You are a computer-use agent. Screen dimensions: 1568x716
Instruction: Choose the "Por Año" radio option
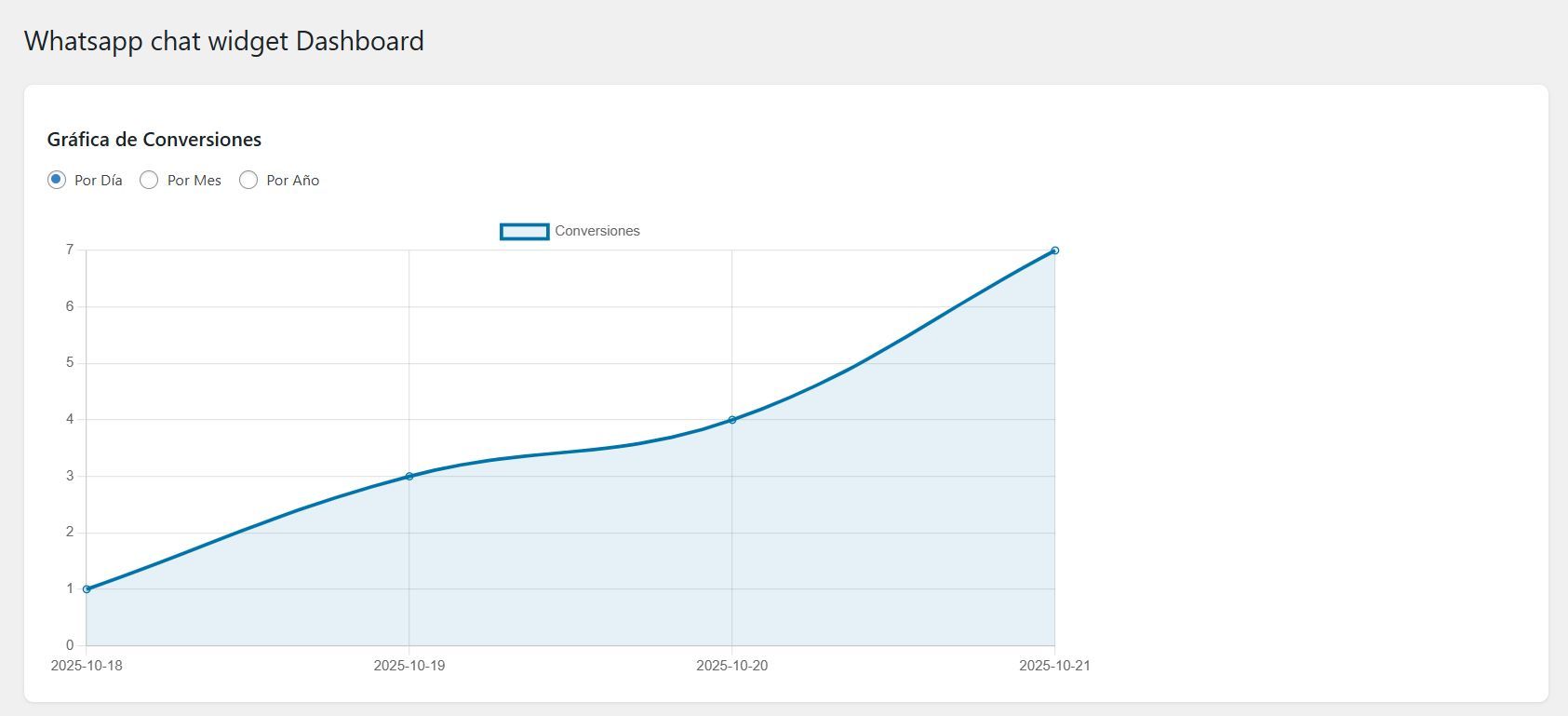[x=248, y=180]
